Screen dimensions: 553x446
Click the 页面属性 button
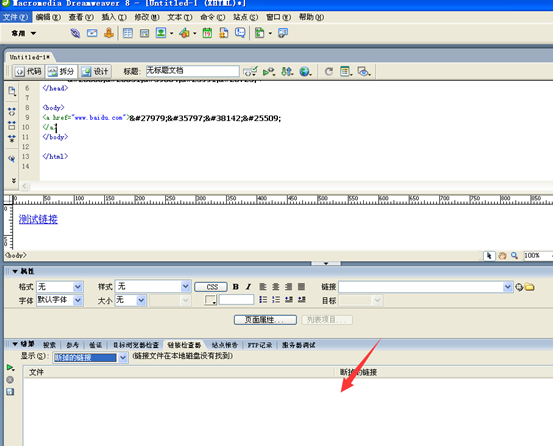tap(265, 320)
